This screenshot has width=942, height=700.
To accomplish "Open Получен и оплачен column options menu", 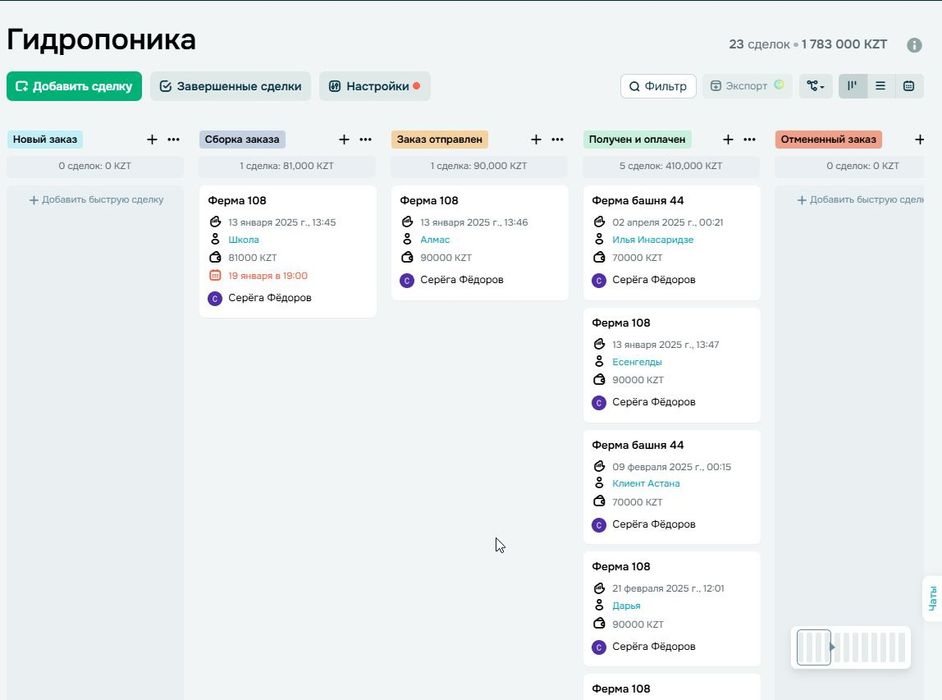I will [749, 139].
